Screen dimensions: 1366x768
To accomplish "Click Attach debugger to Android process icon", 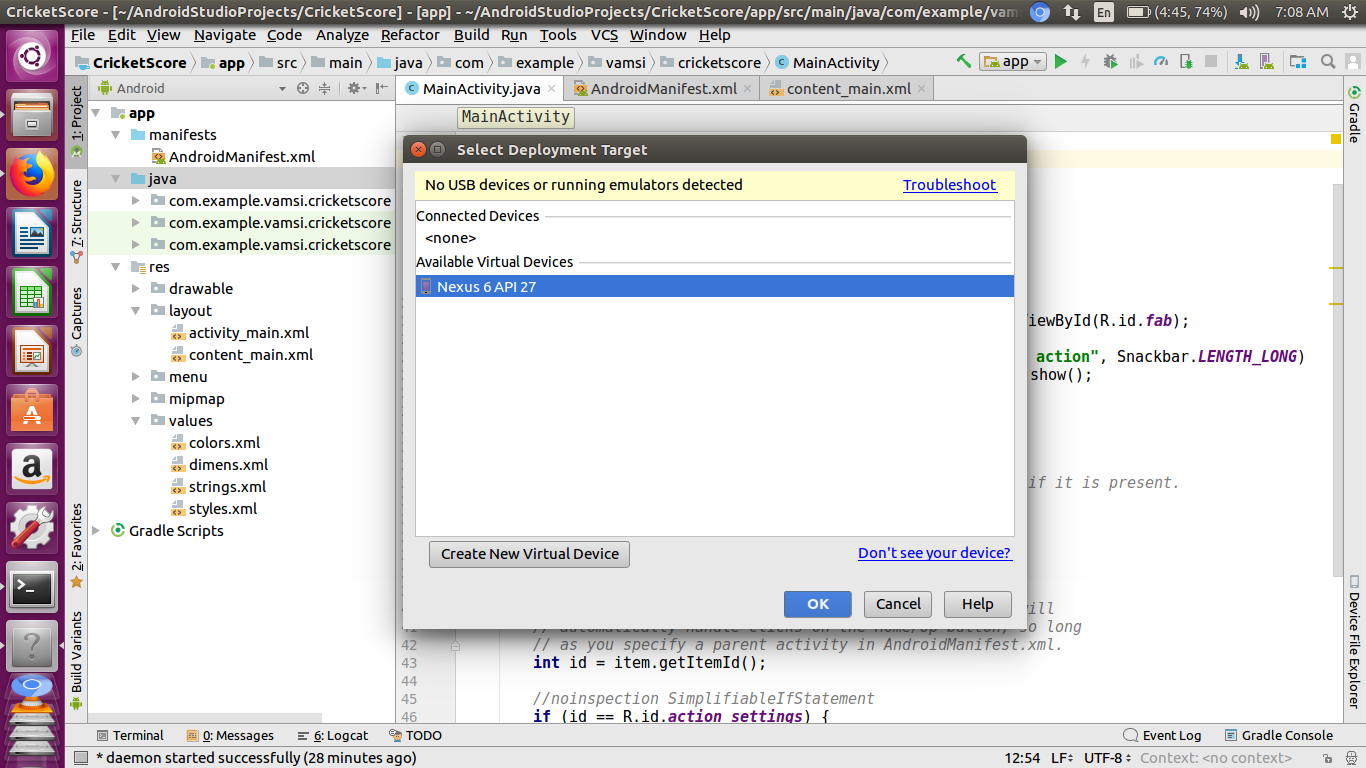I will click(x=1186, y=61).
